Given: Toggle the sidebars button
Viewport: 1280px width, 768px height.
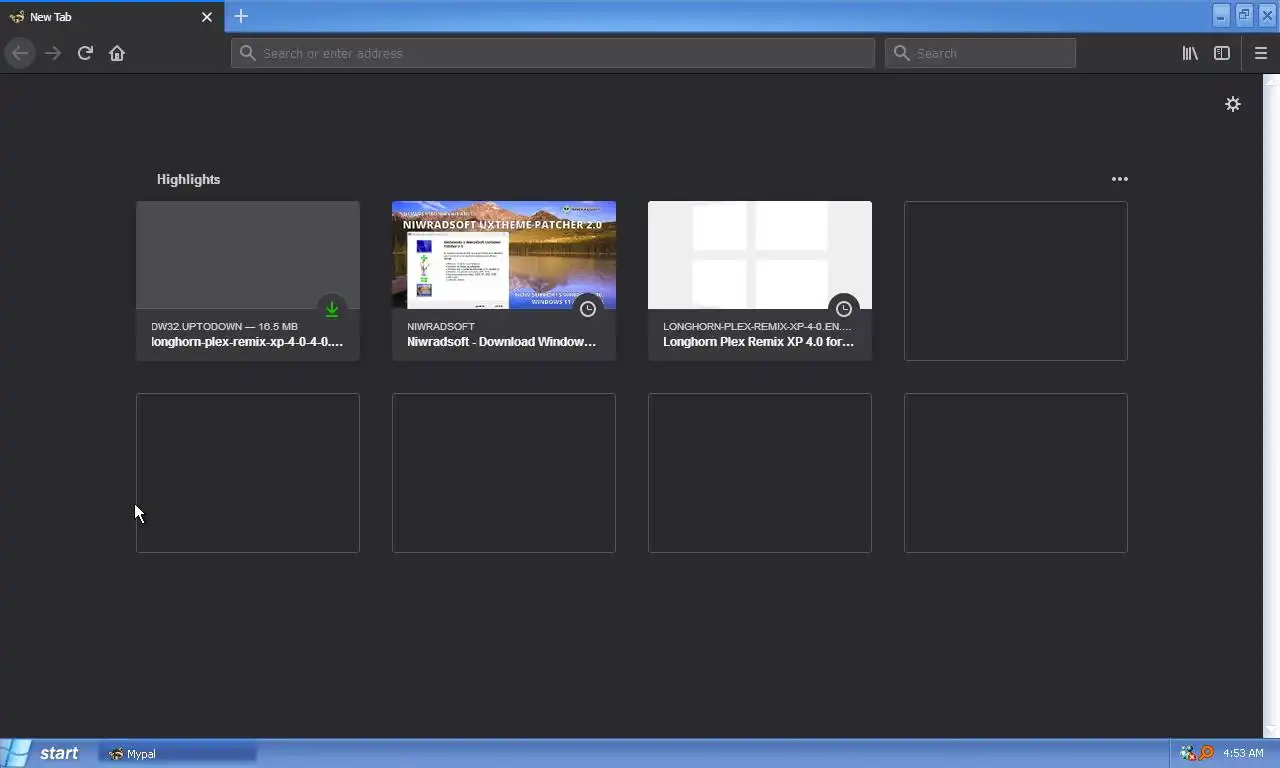Looking at the screenshot, I should (1222, 53).
